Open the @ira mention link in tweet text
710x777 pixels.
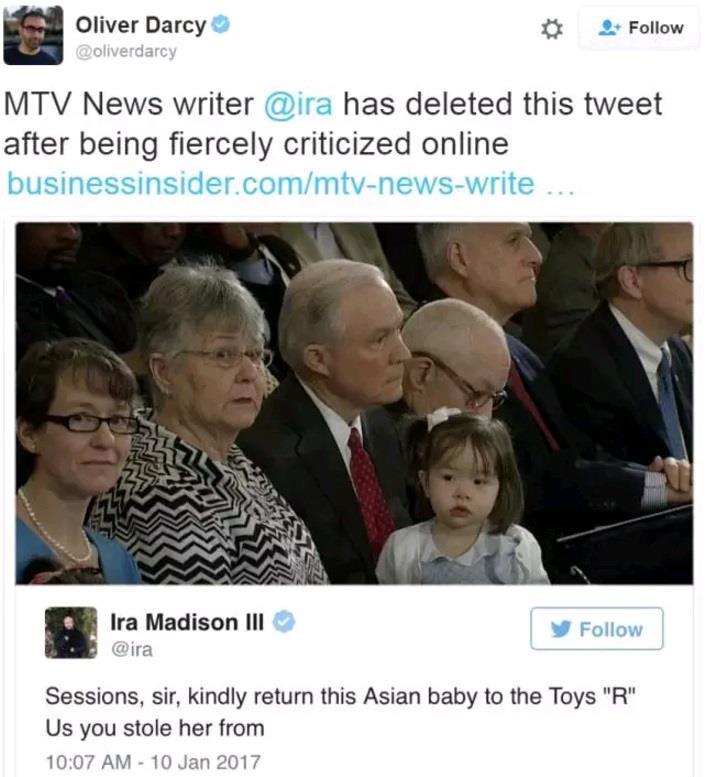pos(298,104)
